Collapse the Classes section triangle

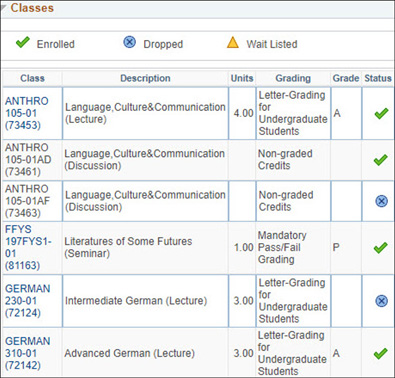pos(3,7)
